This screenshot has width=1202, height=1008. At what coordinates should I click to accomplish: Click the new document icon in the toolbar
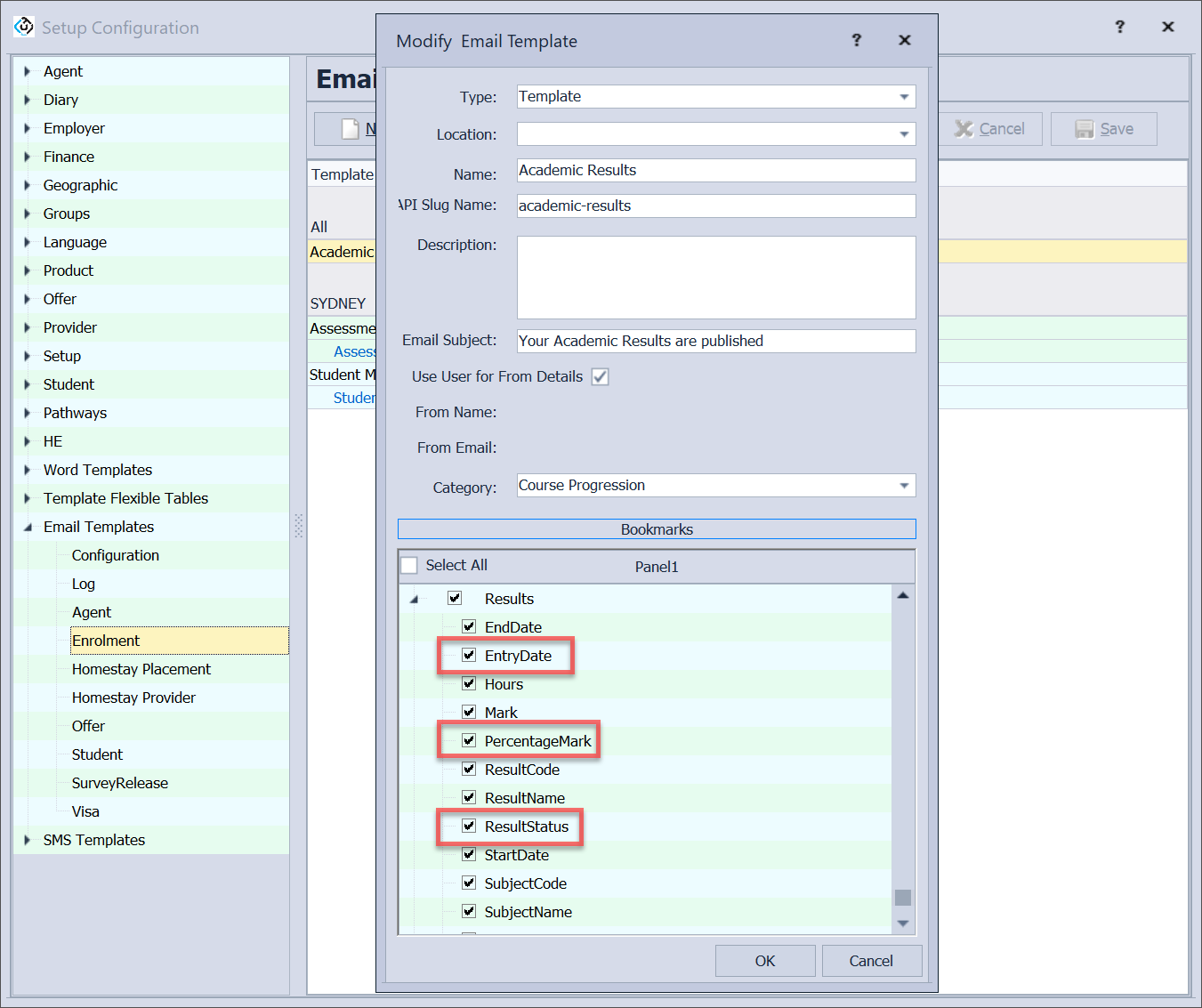click(x=351, y=129)
